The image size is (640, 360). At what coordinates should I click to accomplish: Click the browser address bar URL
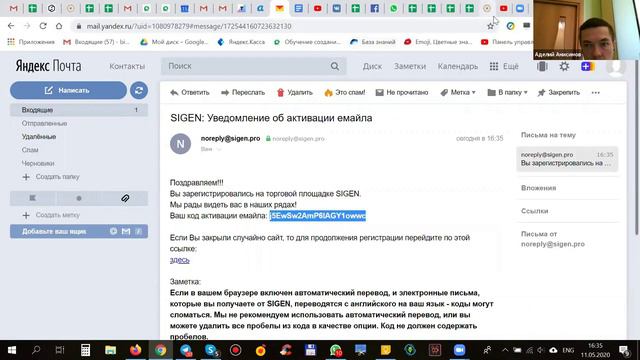pyautogui.click(x=189, y=26)
